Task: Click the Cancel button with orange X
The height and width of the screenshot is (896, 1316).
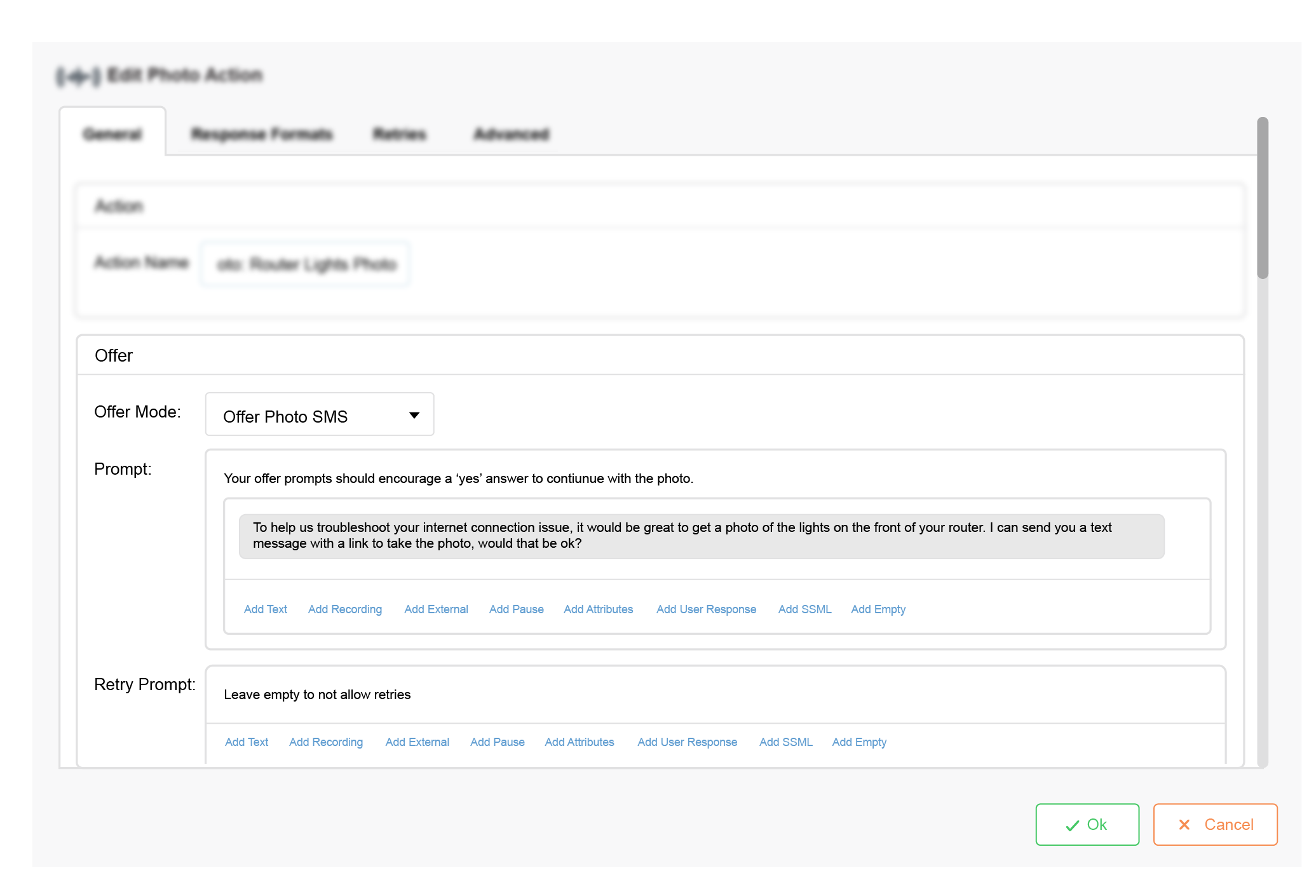Action: [1215, 824]
